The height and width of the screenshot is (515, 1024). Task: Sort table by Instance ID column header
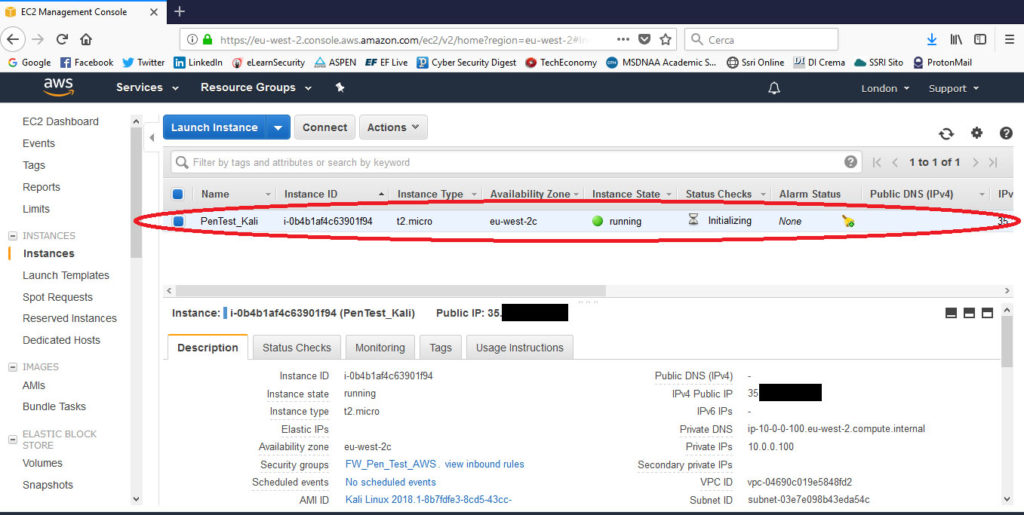point(311,194)
